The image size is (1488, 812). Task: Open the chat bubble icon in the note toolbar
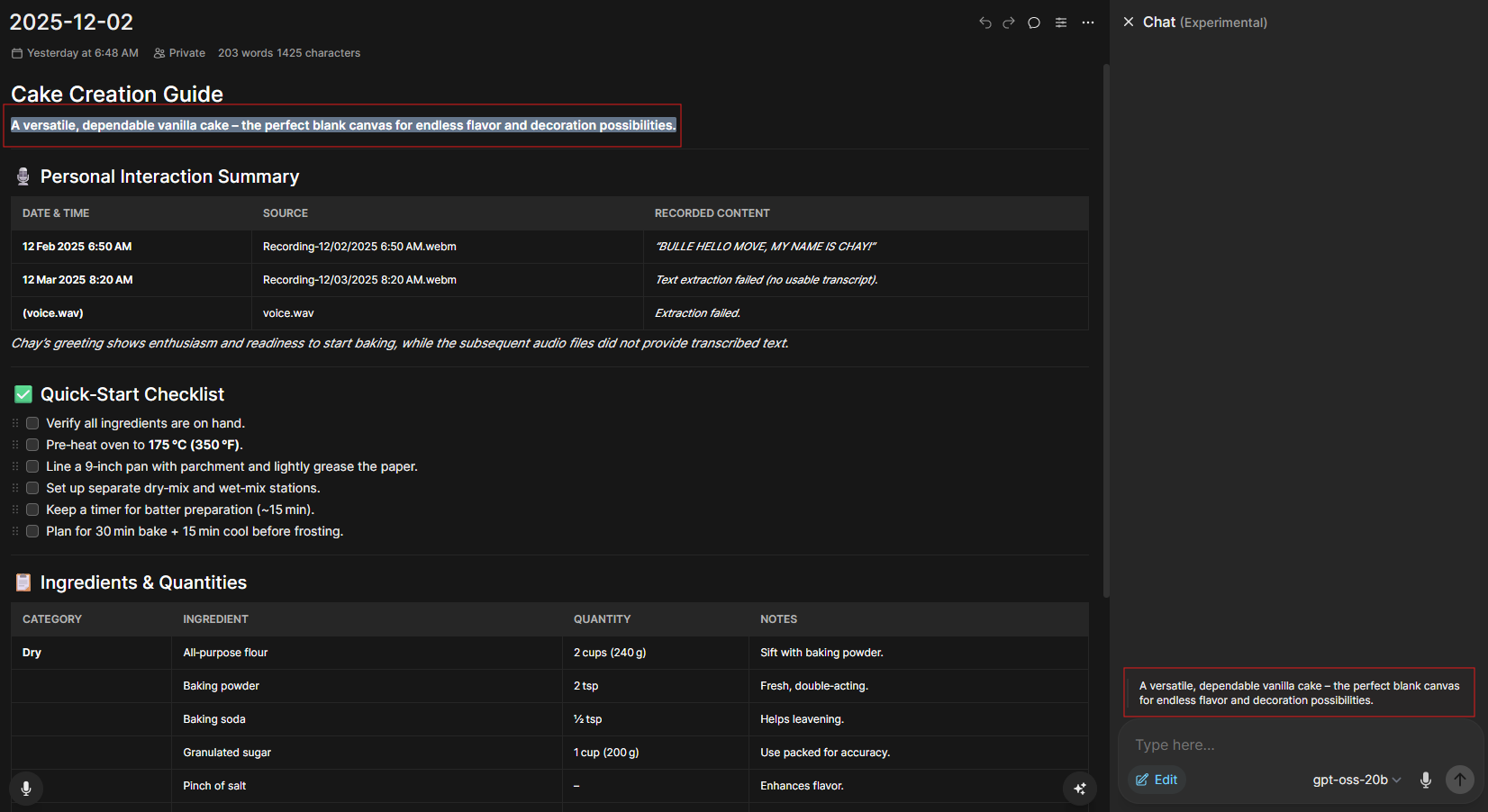click(1034, 23)
